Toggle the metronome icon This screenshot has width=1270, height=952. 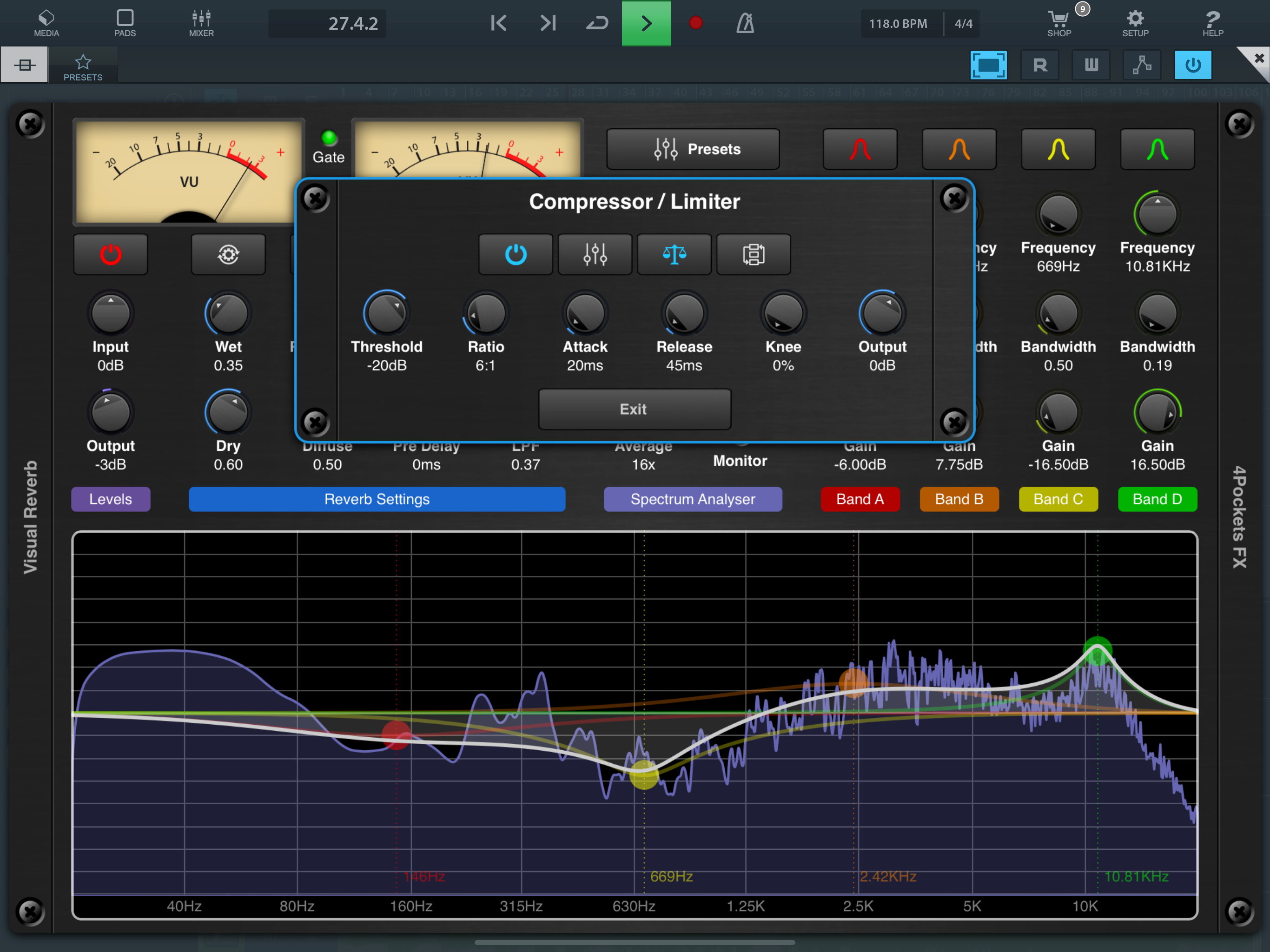745,24
